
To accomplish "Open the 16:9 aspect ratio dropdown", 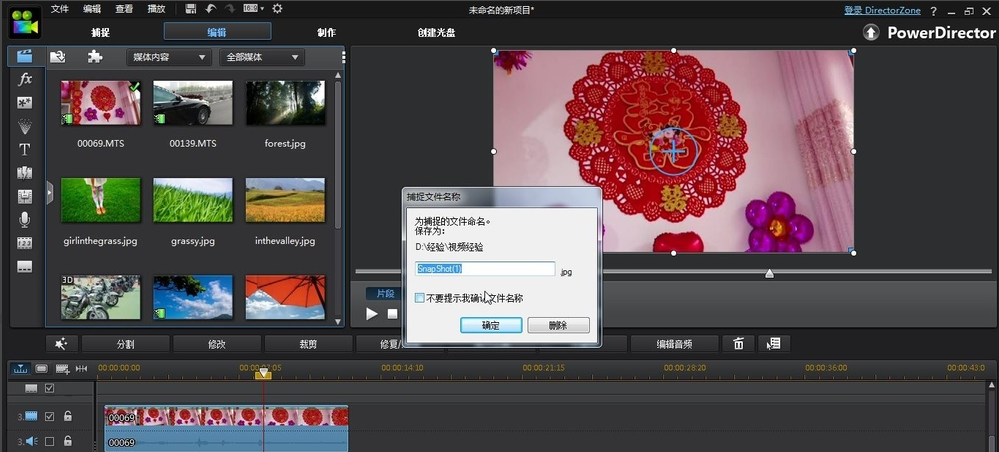I will click(x=254, y=9).
